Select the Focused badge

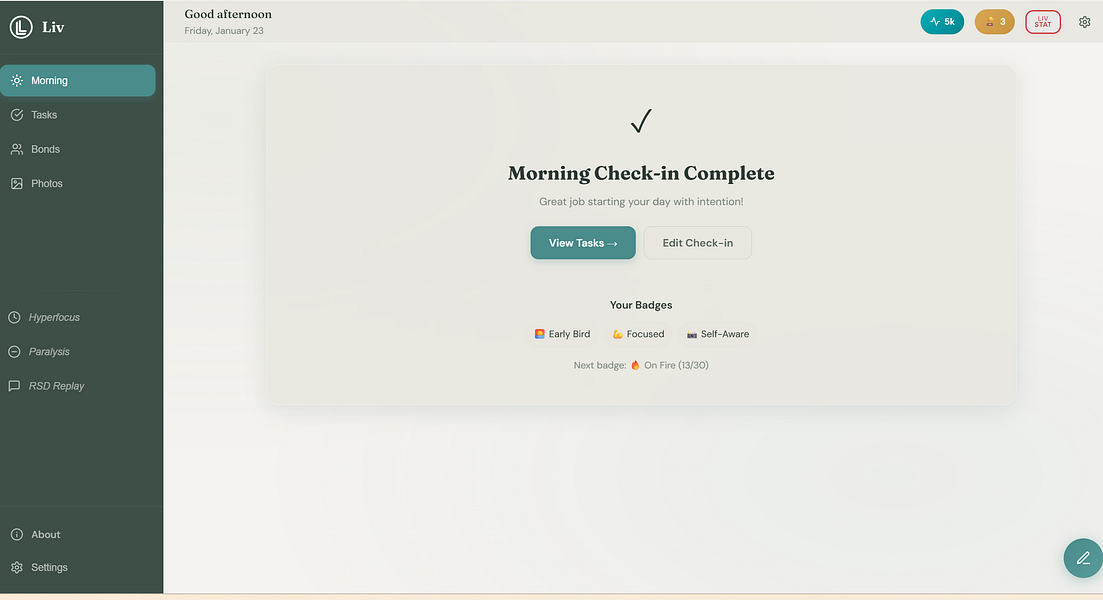(x=638, y=334)
